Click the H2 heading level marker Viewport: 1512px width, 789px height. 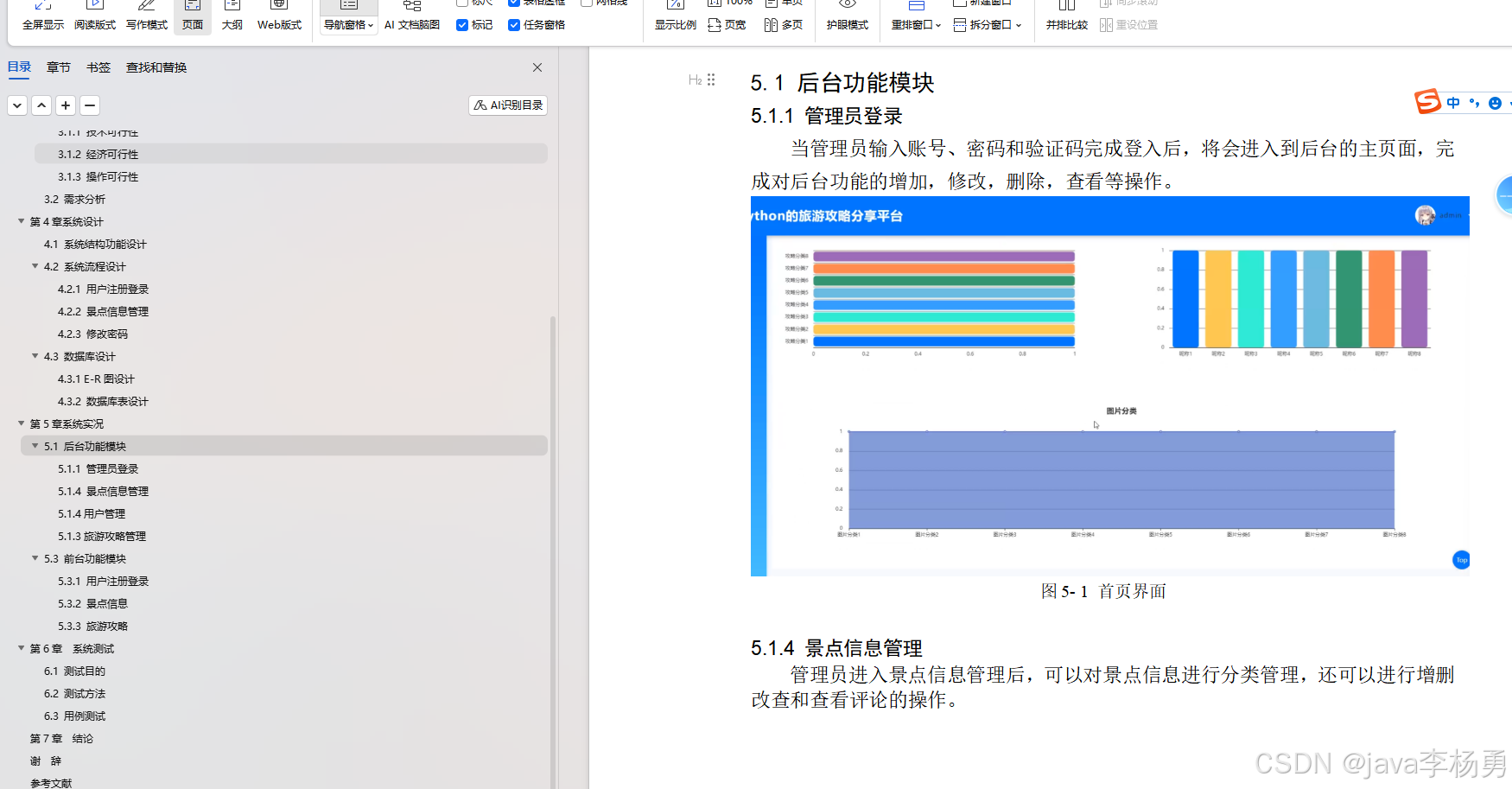coord(696,80)
